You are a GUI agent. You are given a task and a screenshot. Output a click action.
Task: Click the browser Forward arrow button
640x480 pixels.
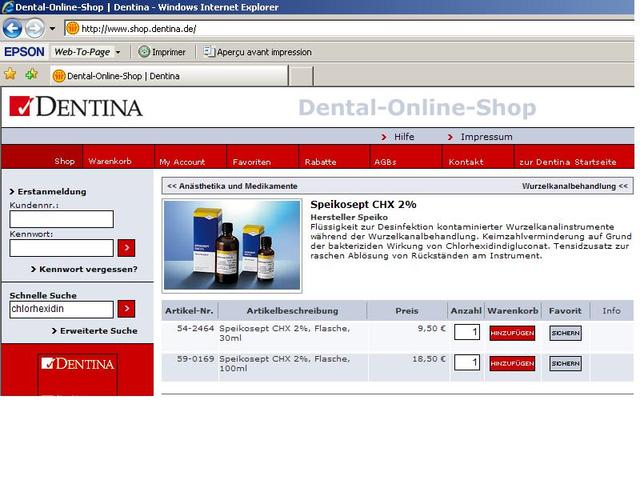click(x=35, y=28)
